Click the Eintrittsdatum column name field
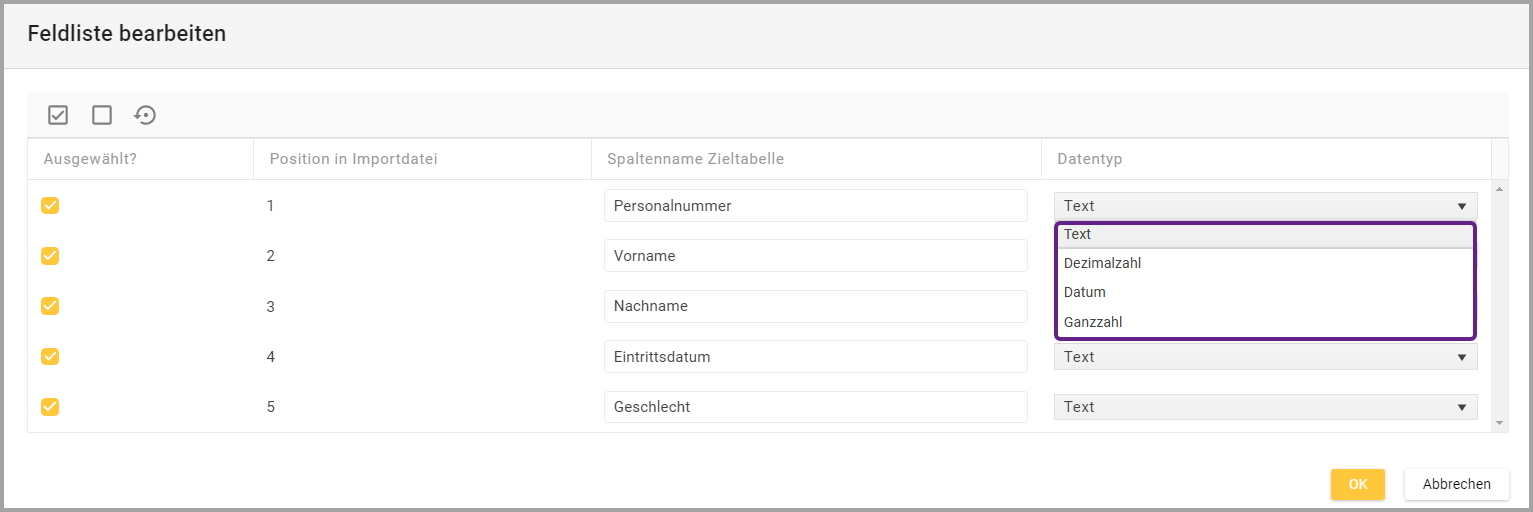The image size is (1533, 512). 815,357
